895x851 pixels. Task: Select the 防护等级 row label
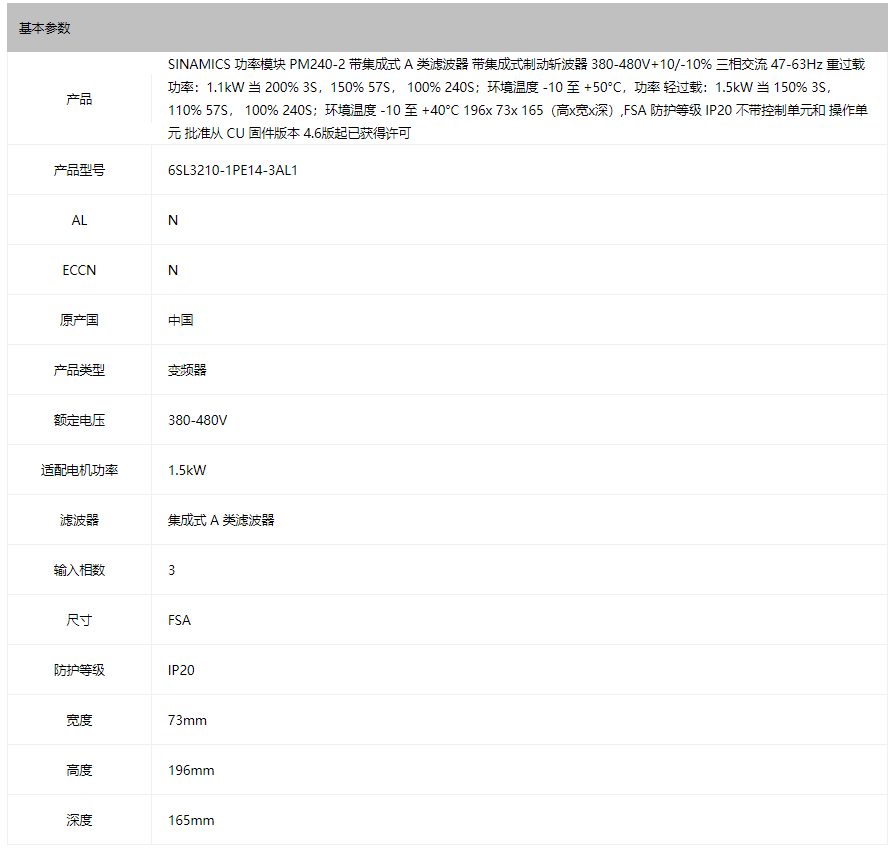(x=79, y=670)
